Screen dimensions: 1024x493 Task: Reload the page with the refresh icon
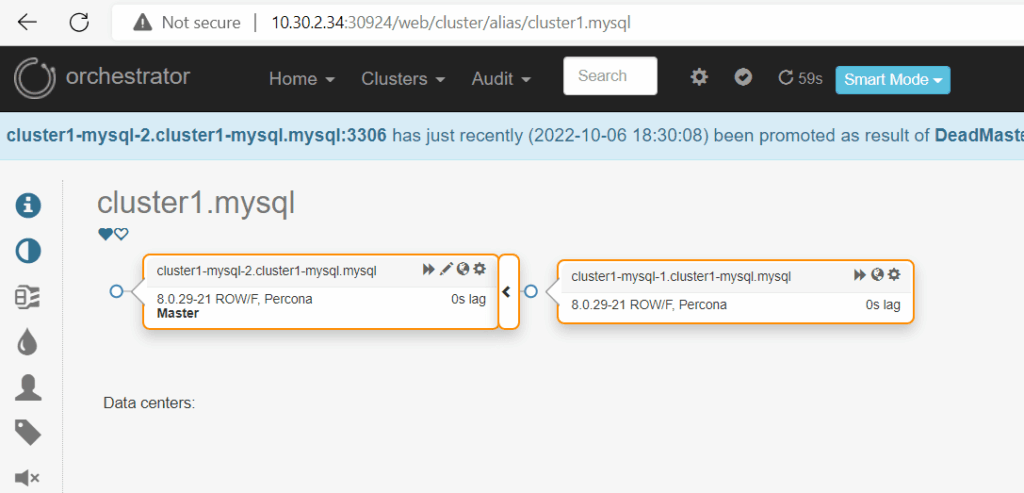tap(79, 22)
